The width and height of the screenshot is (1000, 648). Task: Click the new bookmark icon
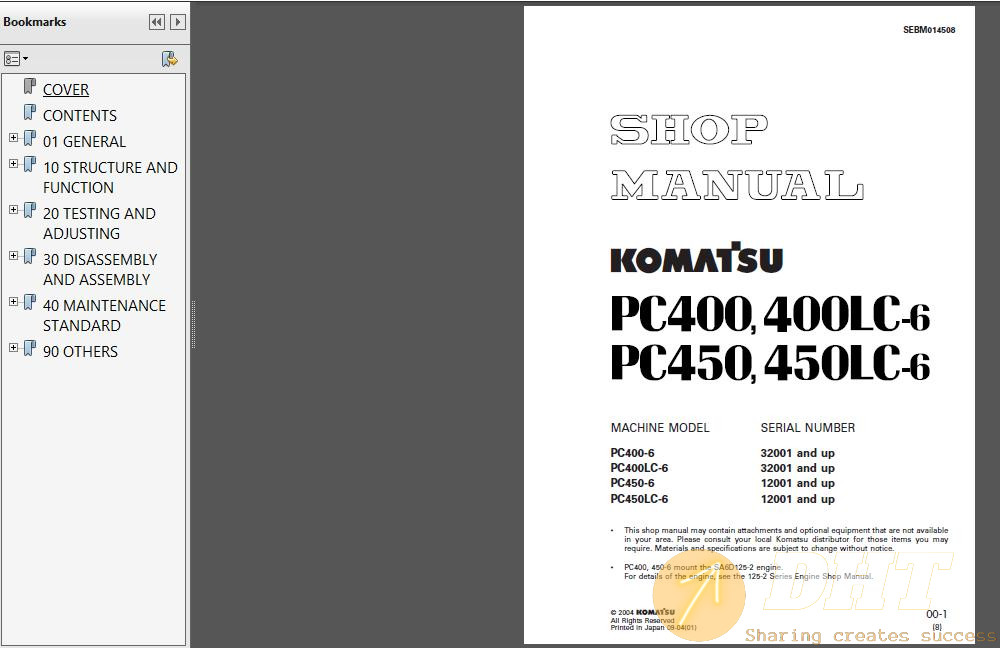tap(169, 59)
